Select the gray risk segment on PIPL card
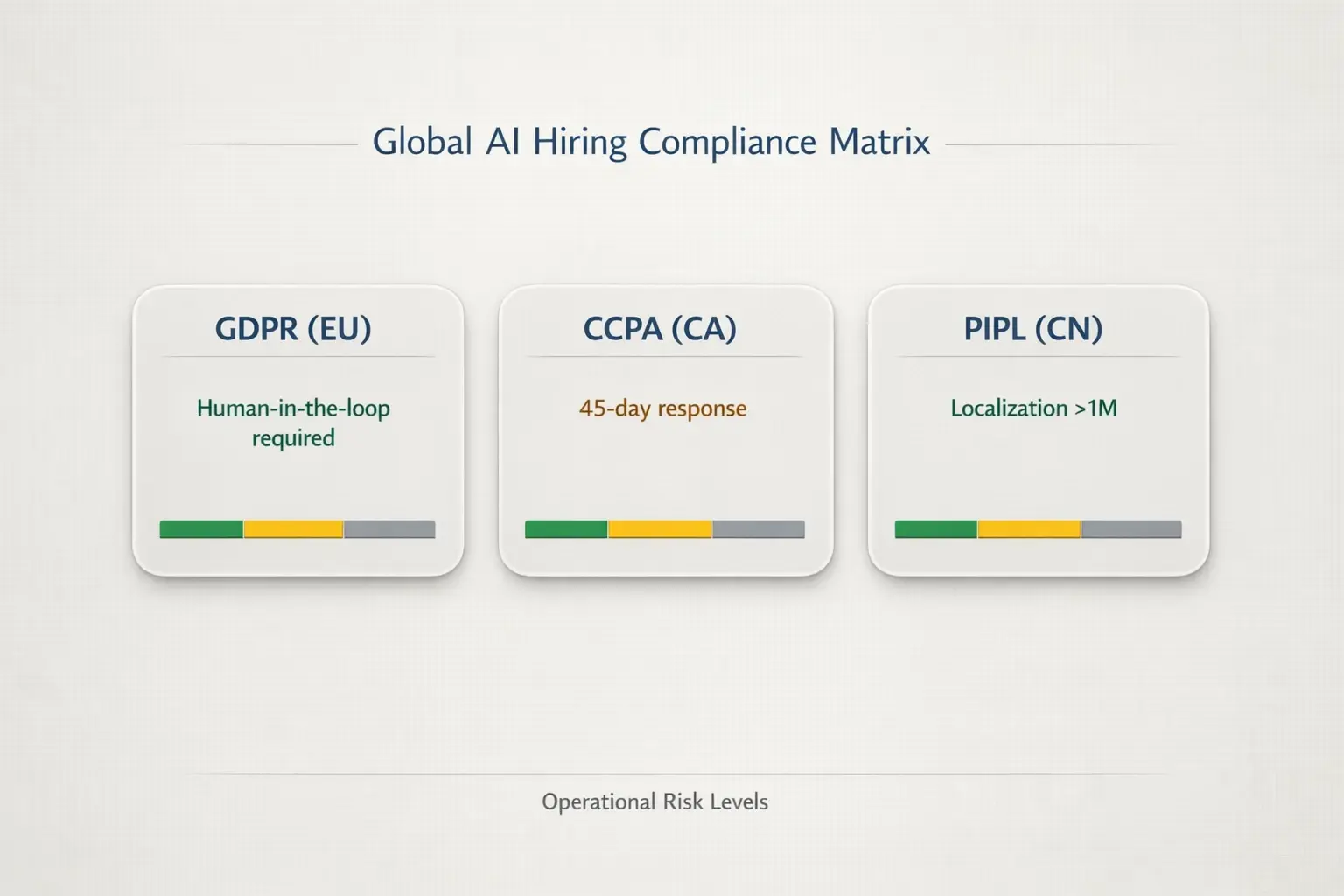 coord(1132,528)
